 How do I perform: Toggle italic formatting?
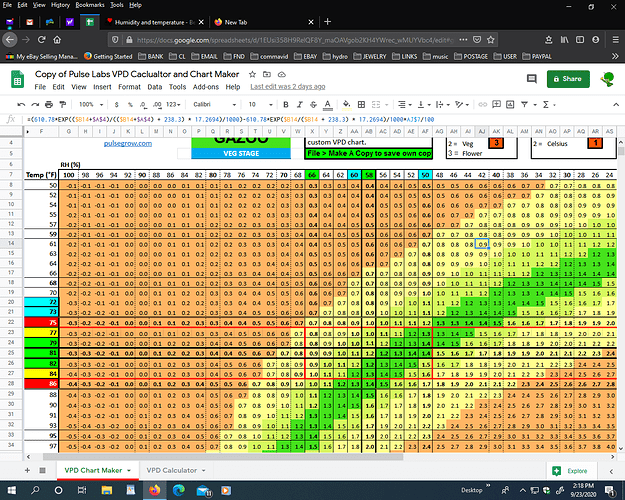(x=299, y=104)
